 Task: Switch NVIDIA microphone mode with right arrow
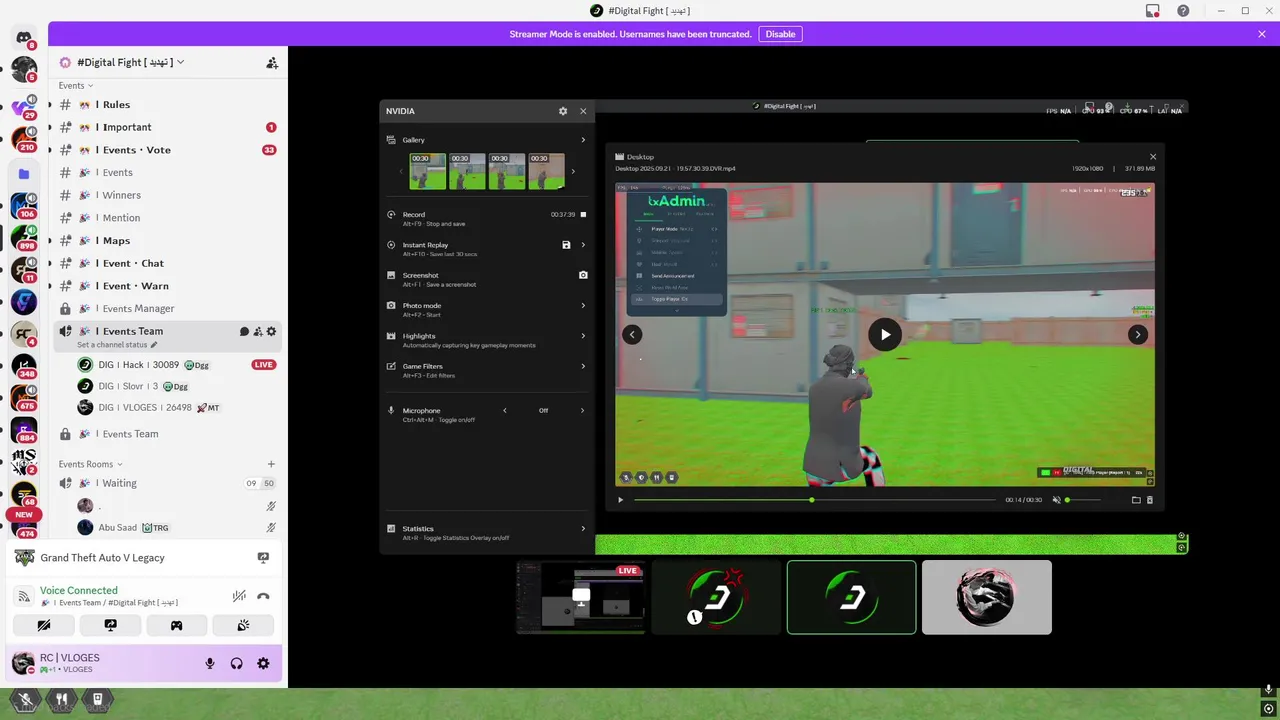[x=583, y=410]
